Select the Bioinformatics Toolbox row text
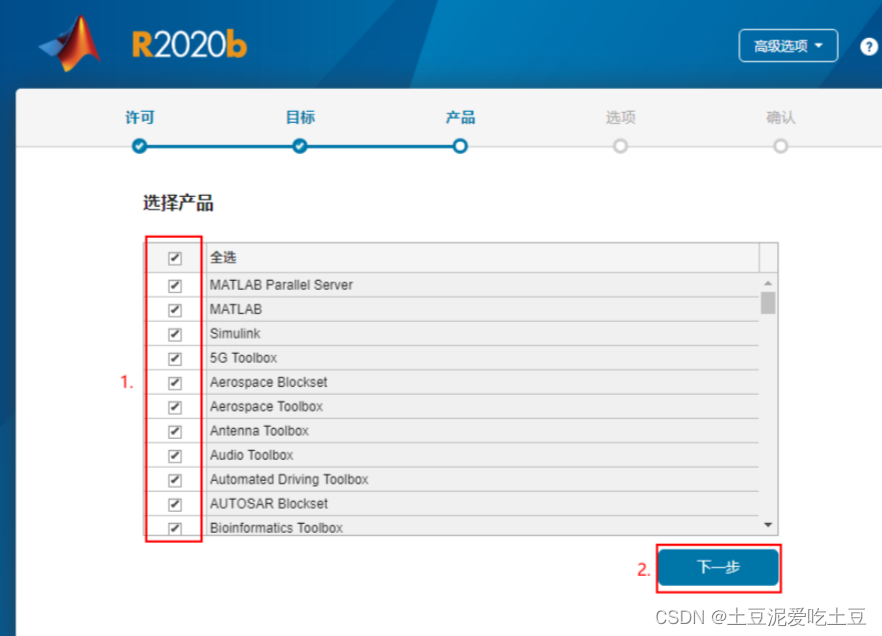The height and width of the screenshot is (636, 882). 276,527
